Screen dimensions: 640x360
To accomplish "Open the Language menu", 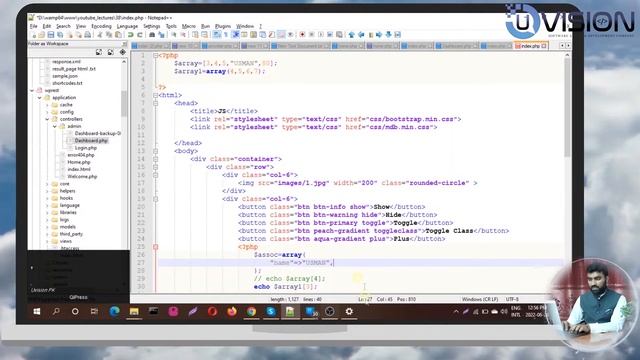I will point(127,26).
